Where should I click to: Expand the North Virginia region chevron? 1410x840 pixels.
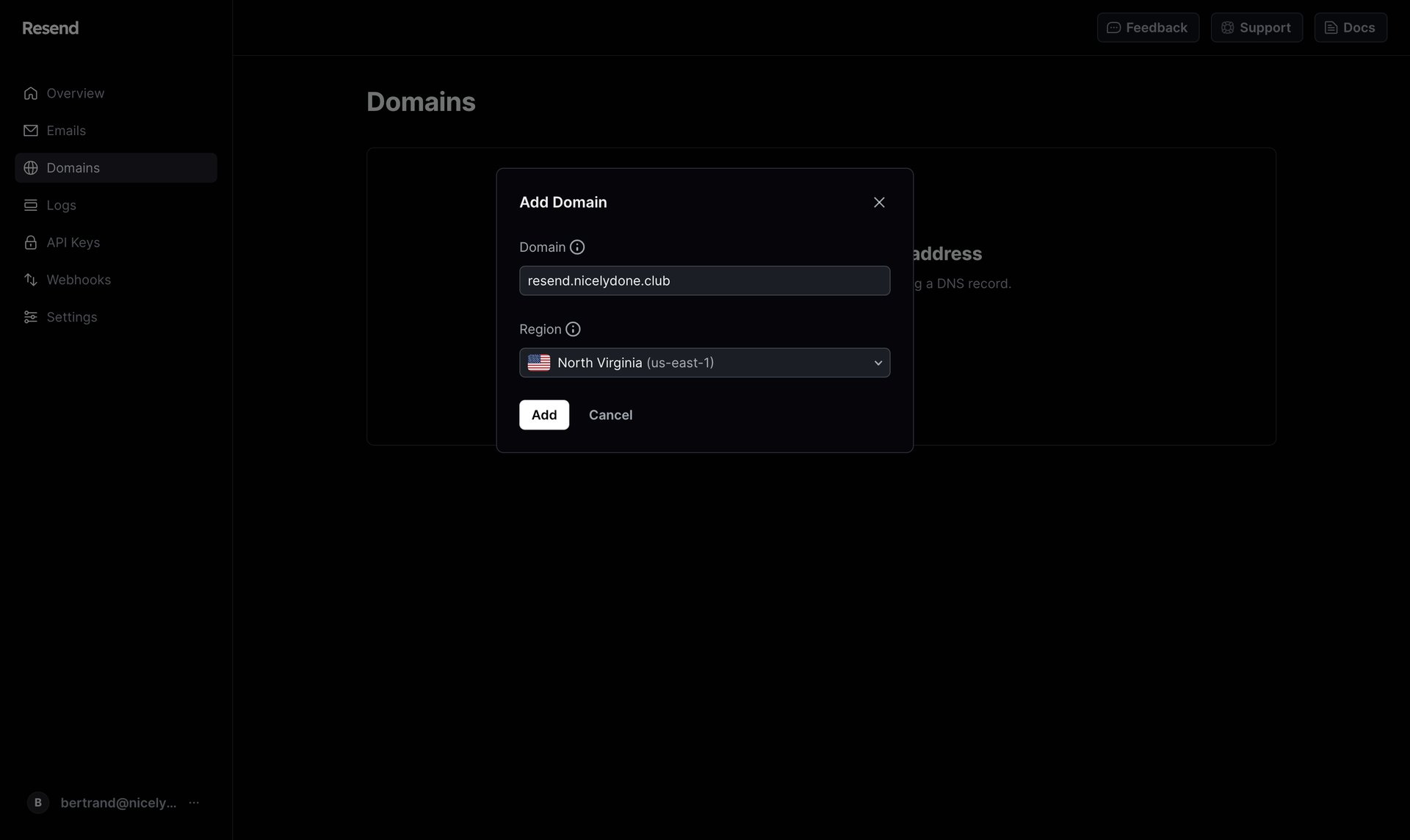pos(877,362)
